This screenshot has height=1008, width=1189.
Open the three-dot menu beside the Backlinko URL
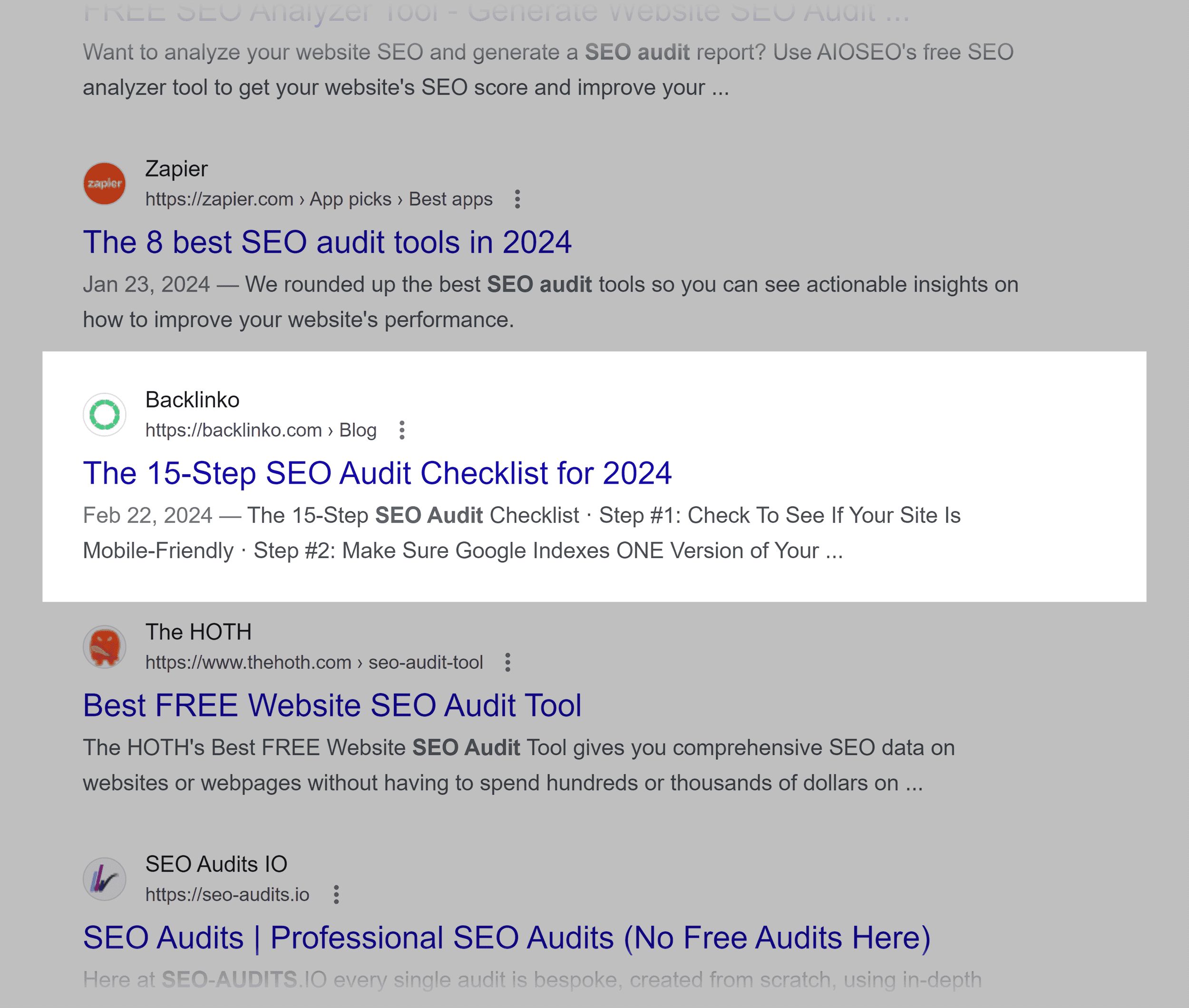402,431
